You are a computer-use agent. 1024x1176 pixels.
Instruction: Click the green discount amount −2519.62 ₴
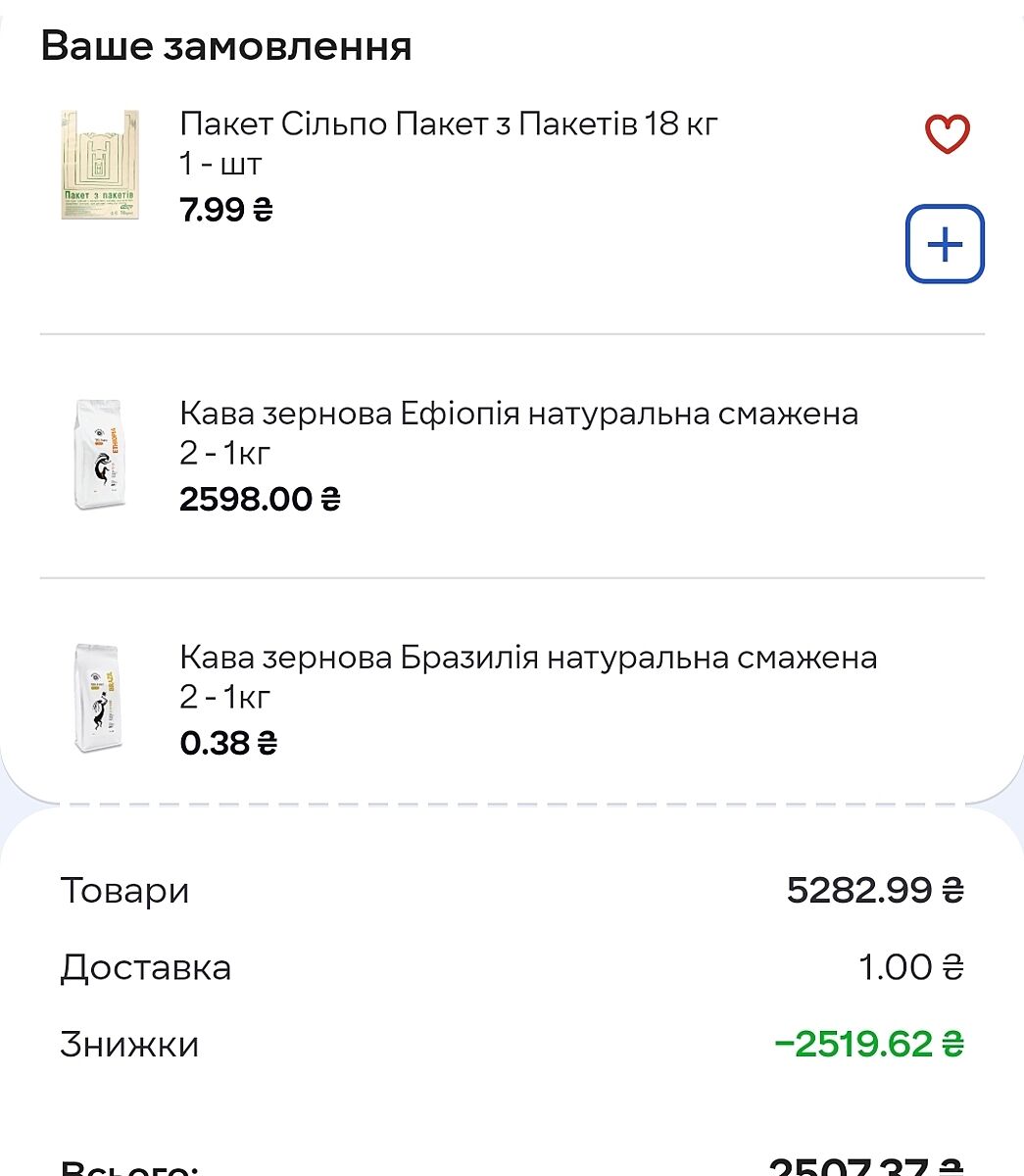click(868, 1044)
